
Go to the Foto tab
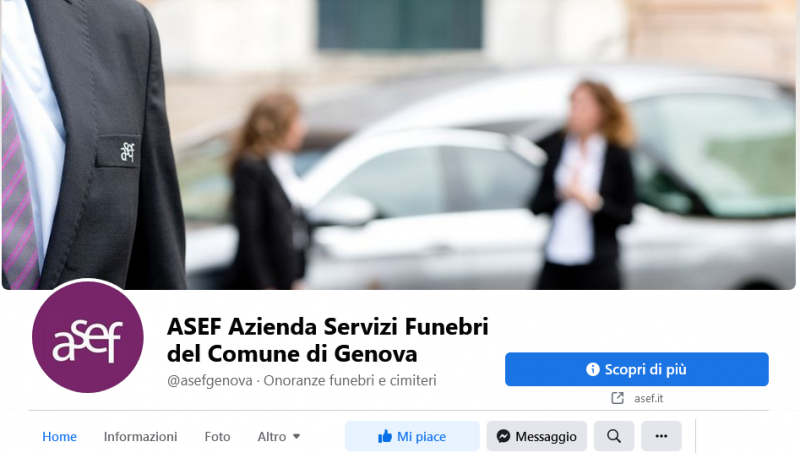pos(217,437)
